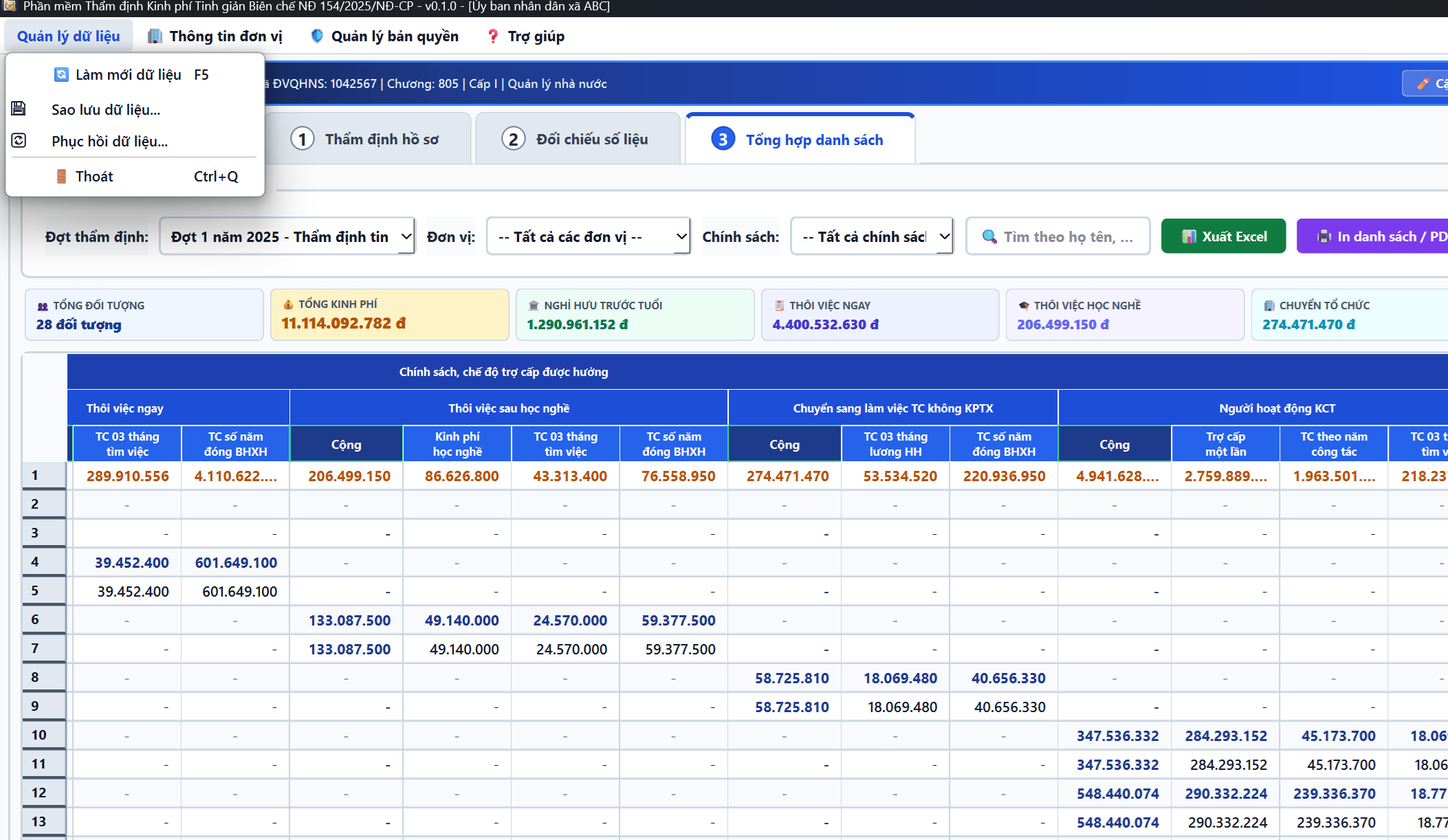
Task: Click the Xuất Excel button
Action: (1223, 236)
